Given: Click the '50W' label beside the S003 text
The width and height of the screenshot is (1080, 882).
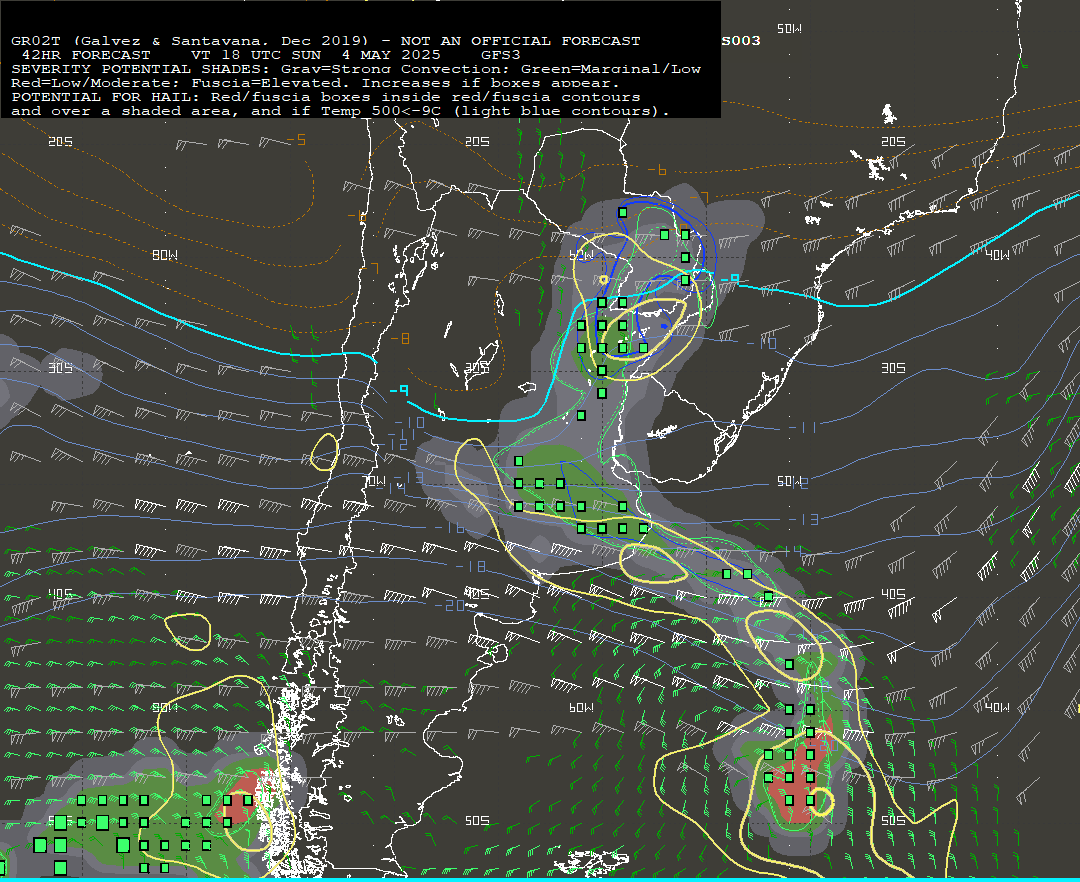Looking at the screenshot, I should click(789, 28).
